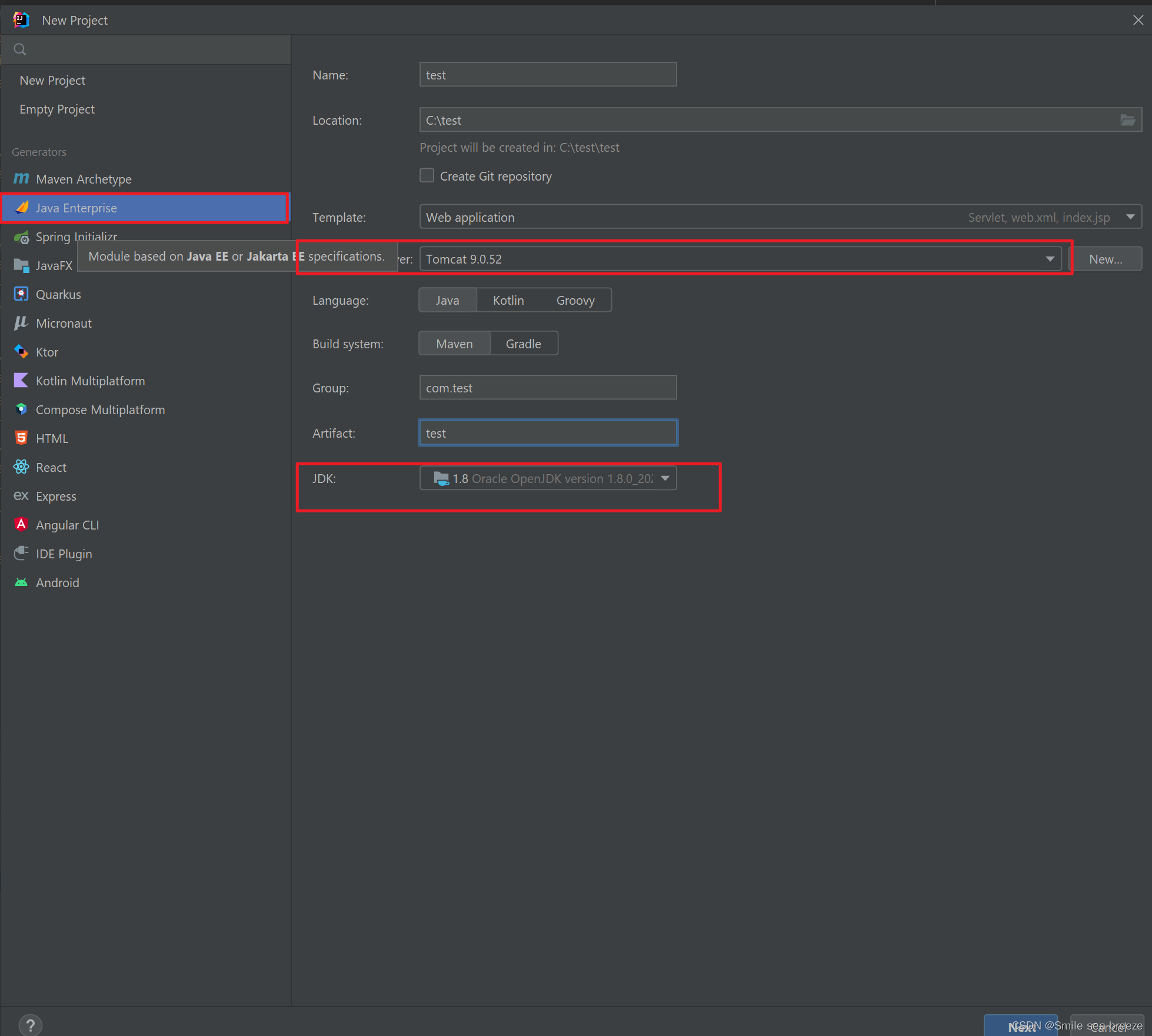Select the Kotlin Multiplatform entry
The width and height of the screenshot is (1152, 1036).
[146, 381]
